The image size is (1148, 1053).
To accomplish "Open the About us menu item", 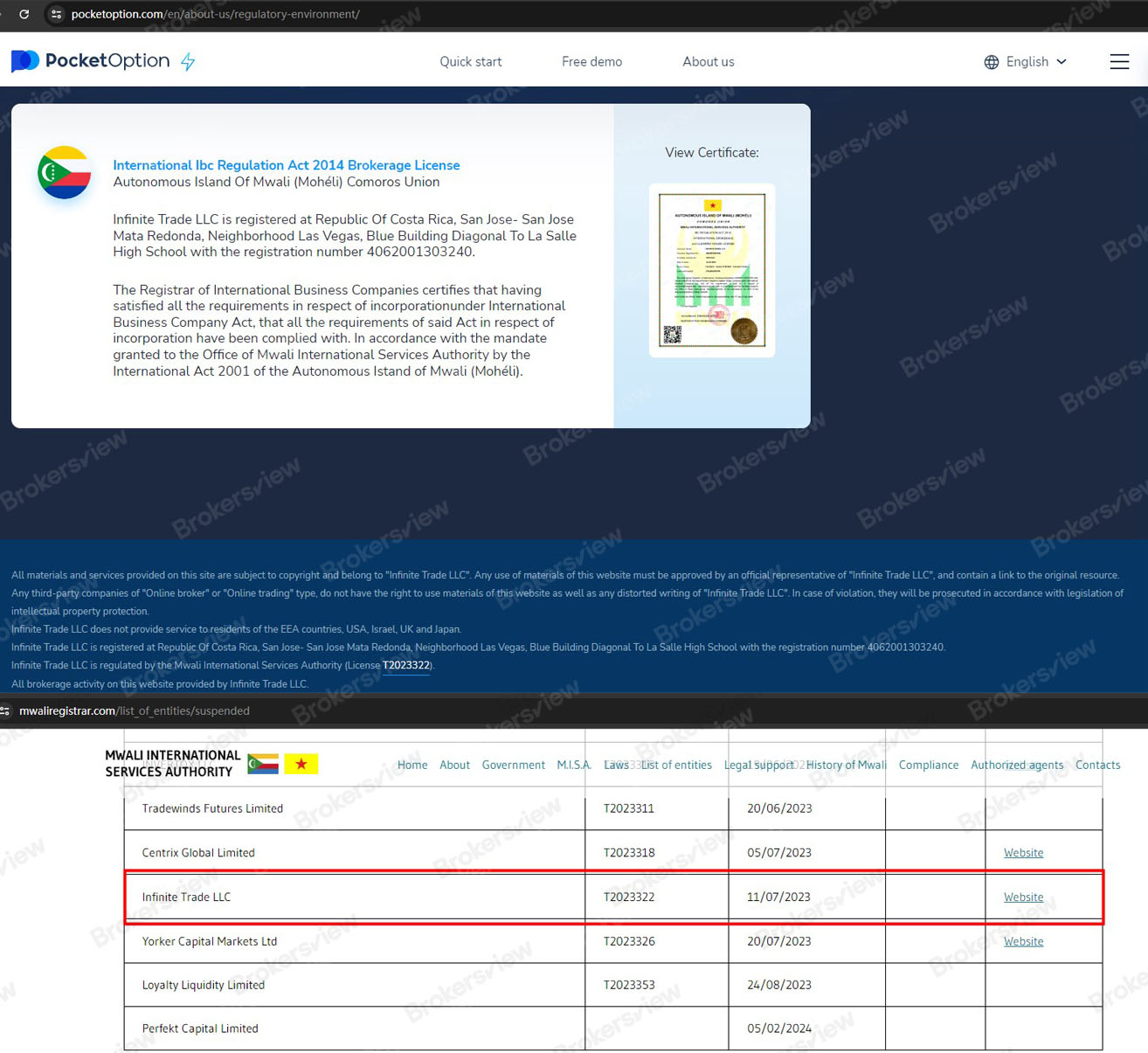I will tap(708, 62).
